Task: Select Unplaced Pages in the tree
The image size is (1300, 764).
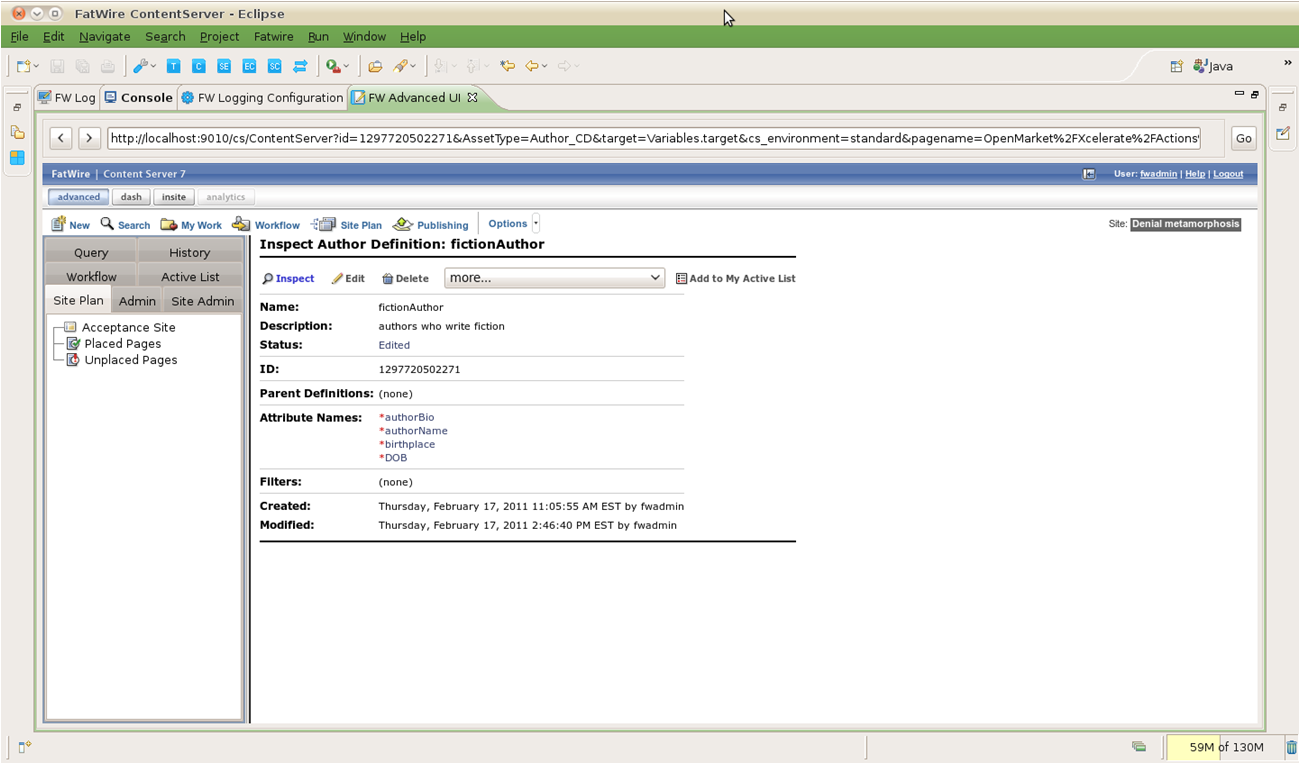Action: click(122, 360)
